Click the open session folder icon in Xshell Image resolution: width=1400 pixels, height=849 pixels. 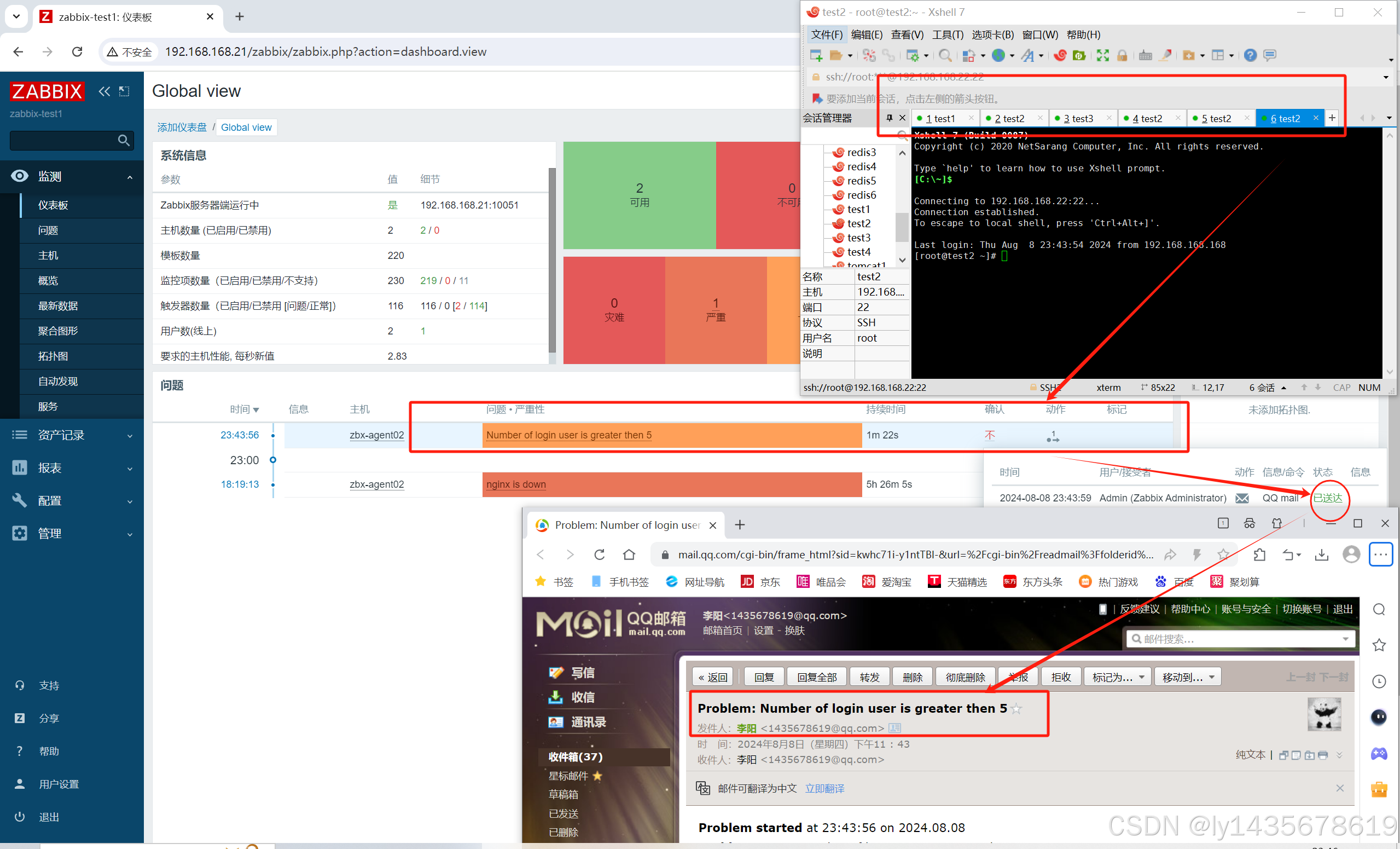[x=836, y=55]
